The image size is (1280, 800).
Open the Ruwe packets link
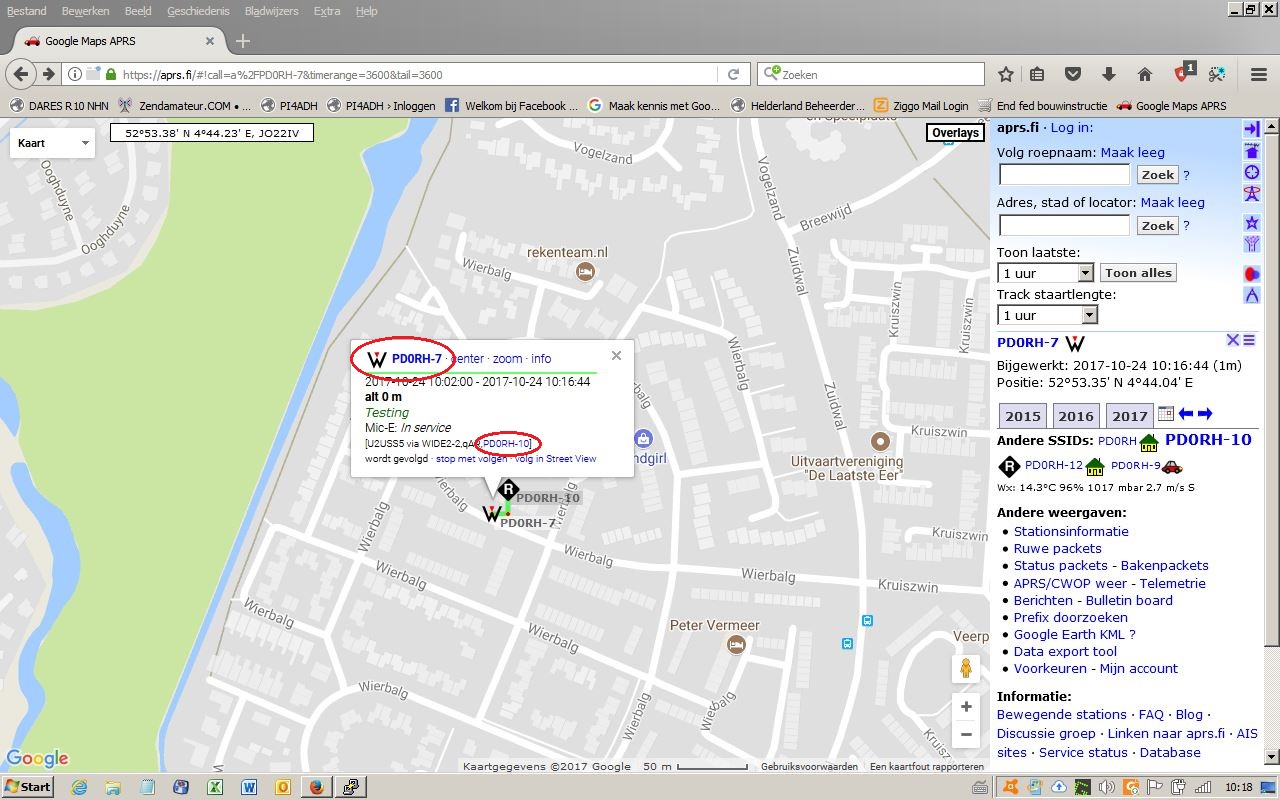pyautogui.click(x=1058, y=548)
